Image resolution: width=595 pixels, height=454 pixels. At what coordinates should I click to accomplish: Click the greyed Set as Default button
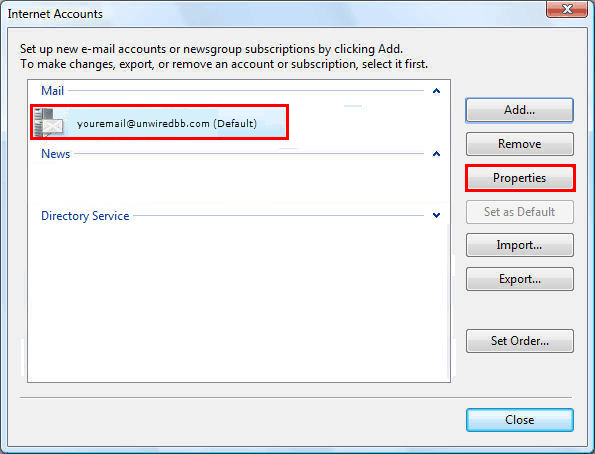point(519,211)
